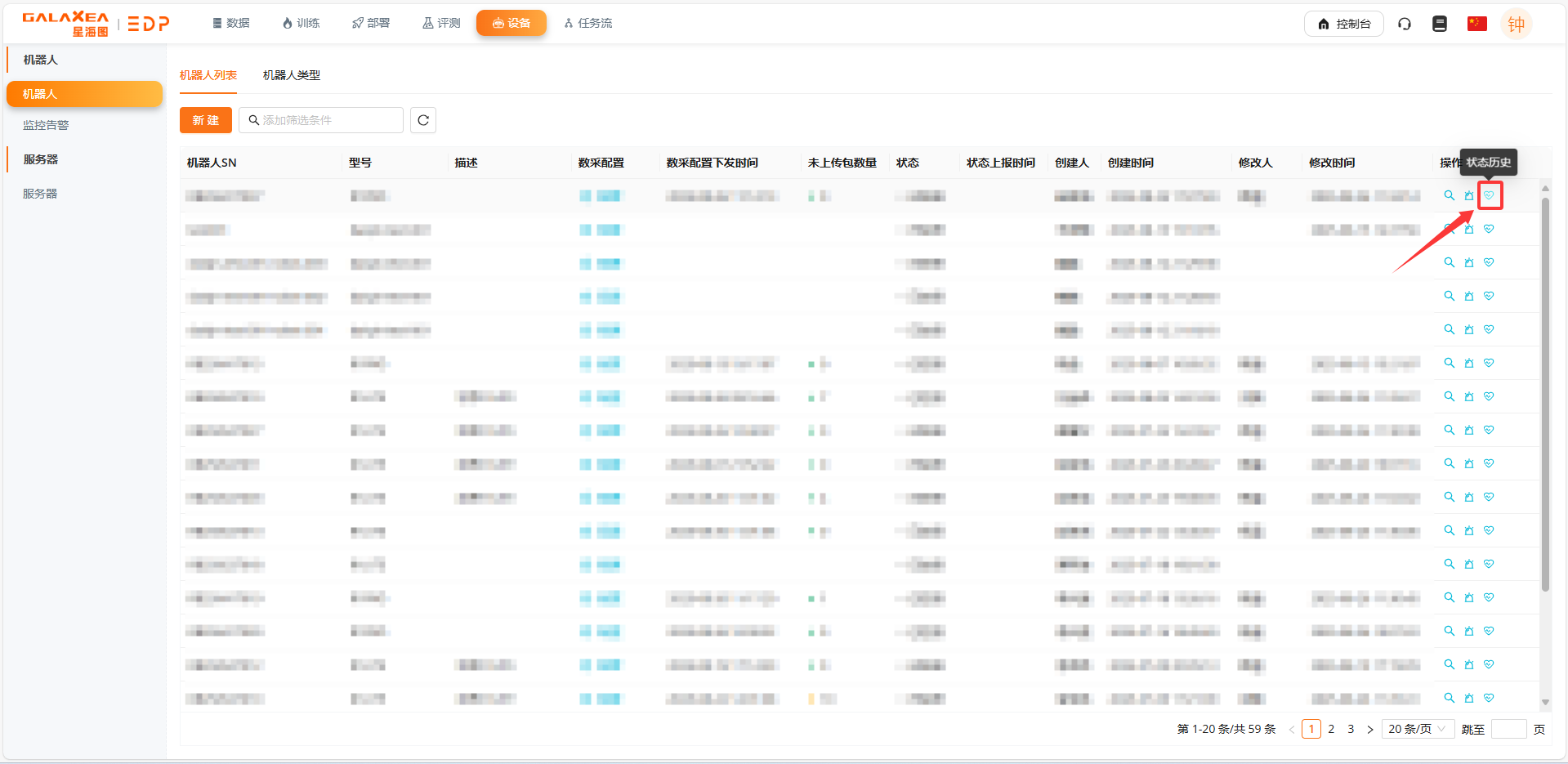Click the orange 新建 button
1568x764 pixels.
coord(205,120)
